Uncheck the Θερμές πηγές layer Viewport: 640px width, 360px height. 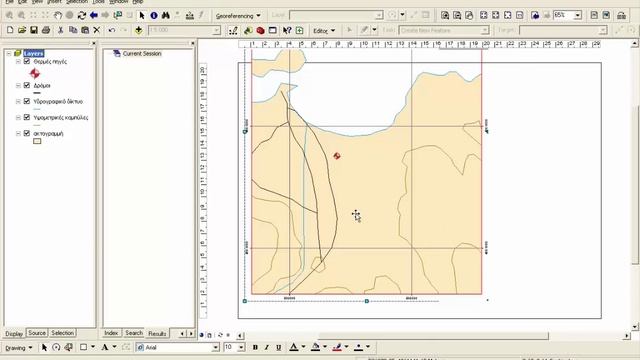click(27, 61)
